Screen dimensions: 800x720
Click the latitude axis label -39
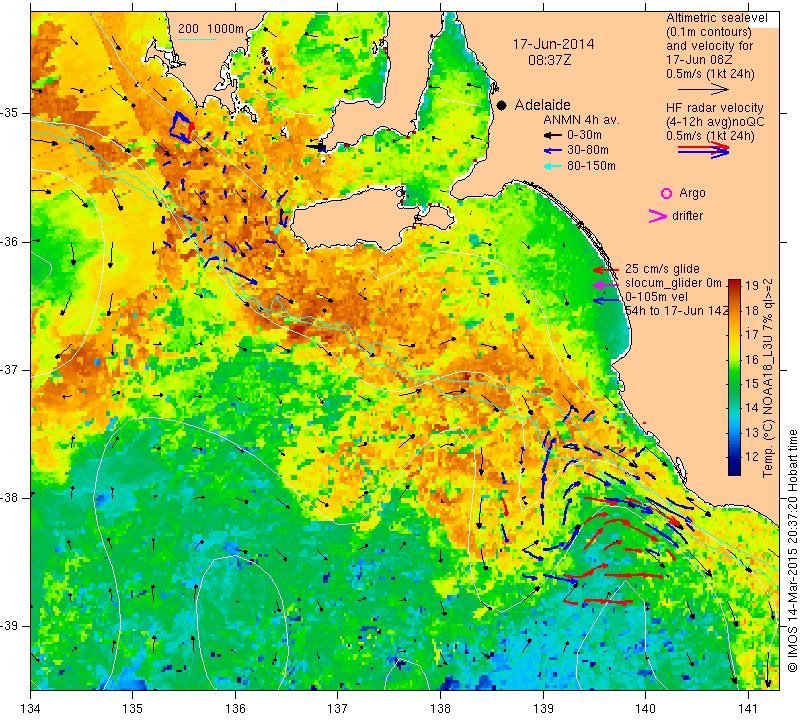tap(9, 626)
